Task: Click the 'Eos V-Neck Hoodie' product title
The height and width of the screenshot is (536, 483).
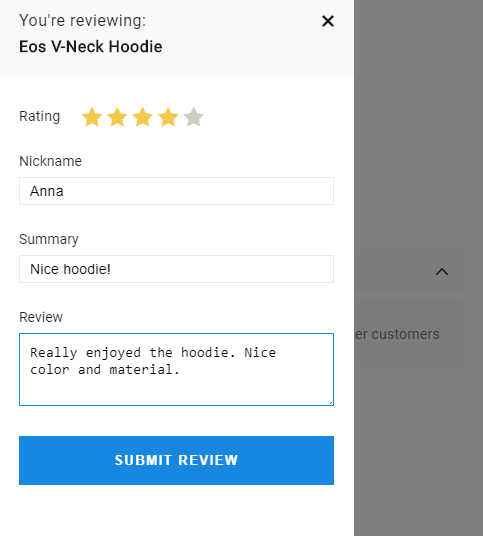Action: tap(91, 46)
